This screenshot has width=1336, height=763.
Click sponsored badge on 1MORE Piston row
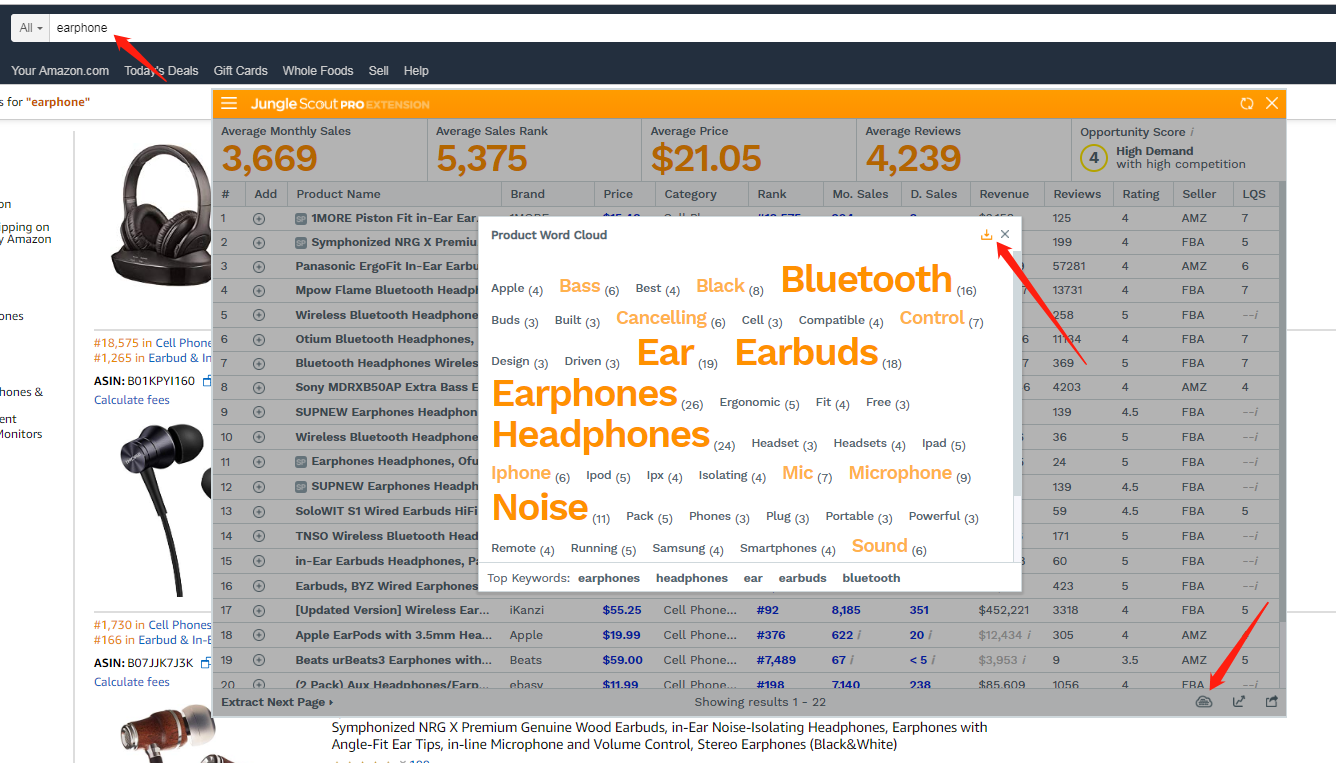click(x=301, y=218)
